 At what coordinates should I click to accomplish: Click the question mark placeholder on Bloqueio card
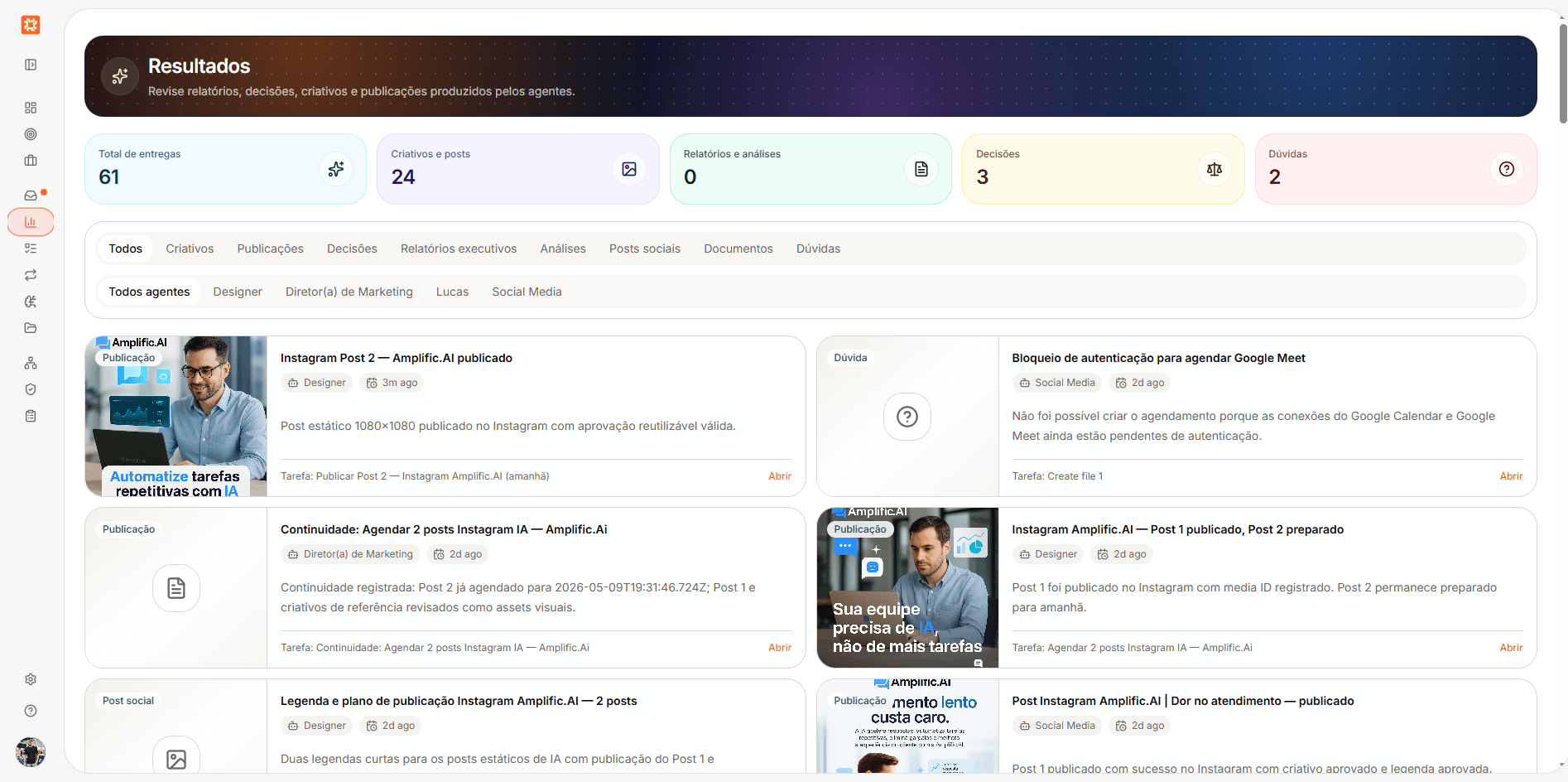pyautogui.click(x=907, y=417)
